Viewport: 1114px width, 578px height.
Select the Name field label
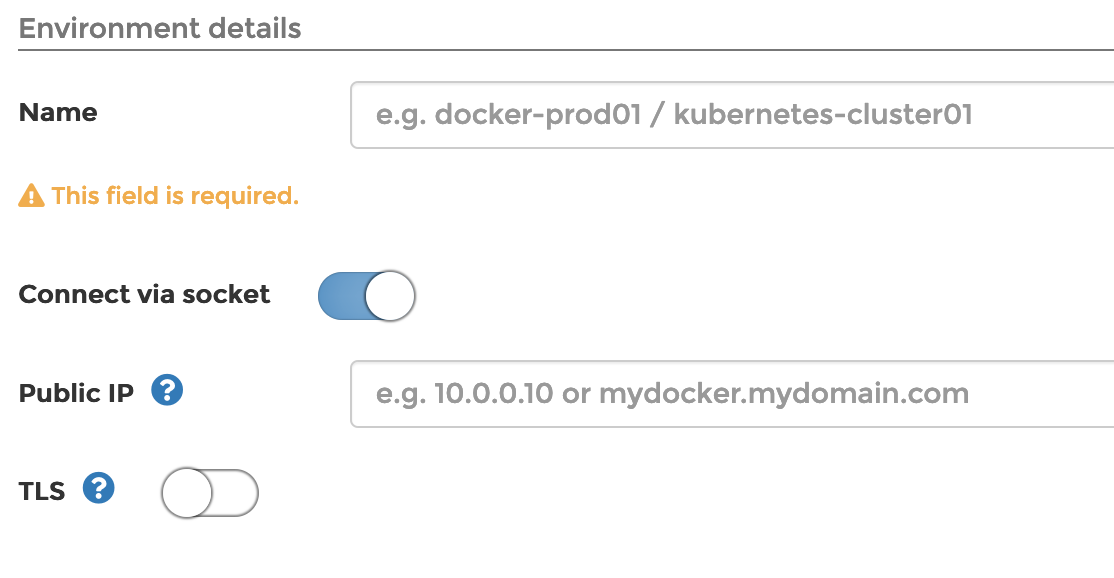[x=57, y=112]
